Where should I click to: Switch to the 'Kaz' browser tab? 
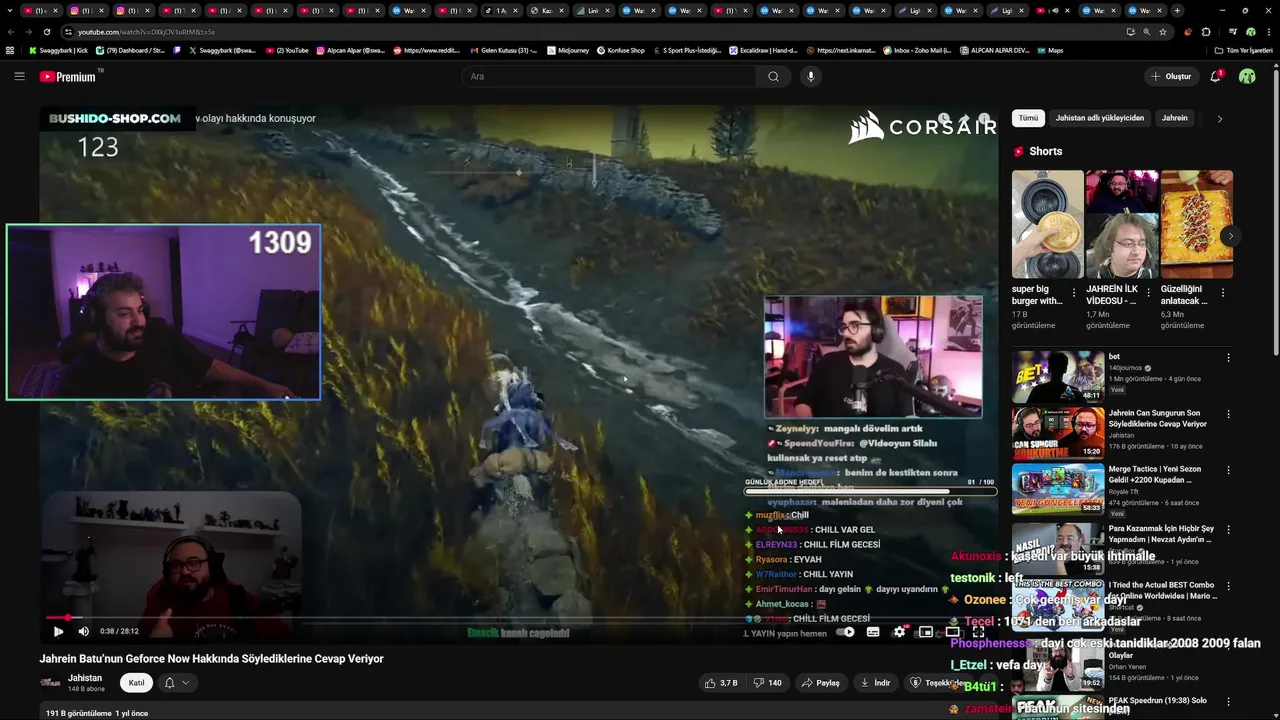pyautogui.click(x=547, y=11)
